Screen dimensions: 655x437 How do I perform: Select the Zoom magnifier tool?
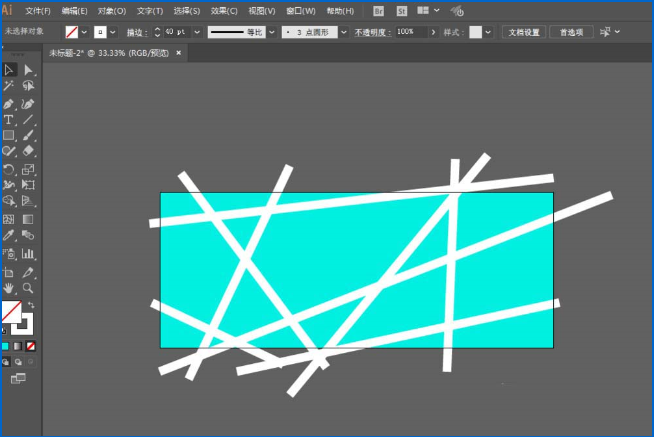[x=28, y=288]
